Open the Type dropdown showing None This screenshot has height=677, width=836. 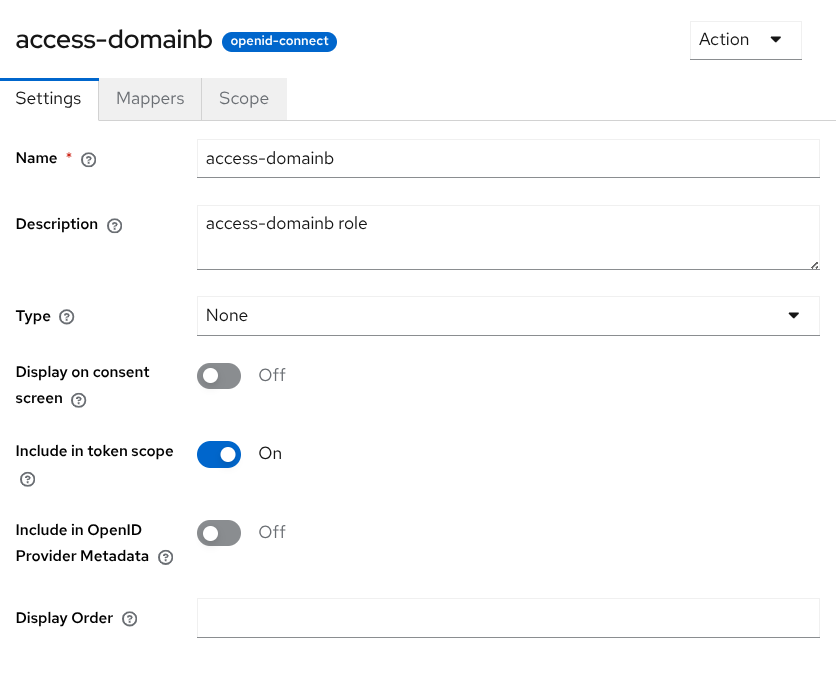[x=508, y=315]
